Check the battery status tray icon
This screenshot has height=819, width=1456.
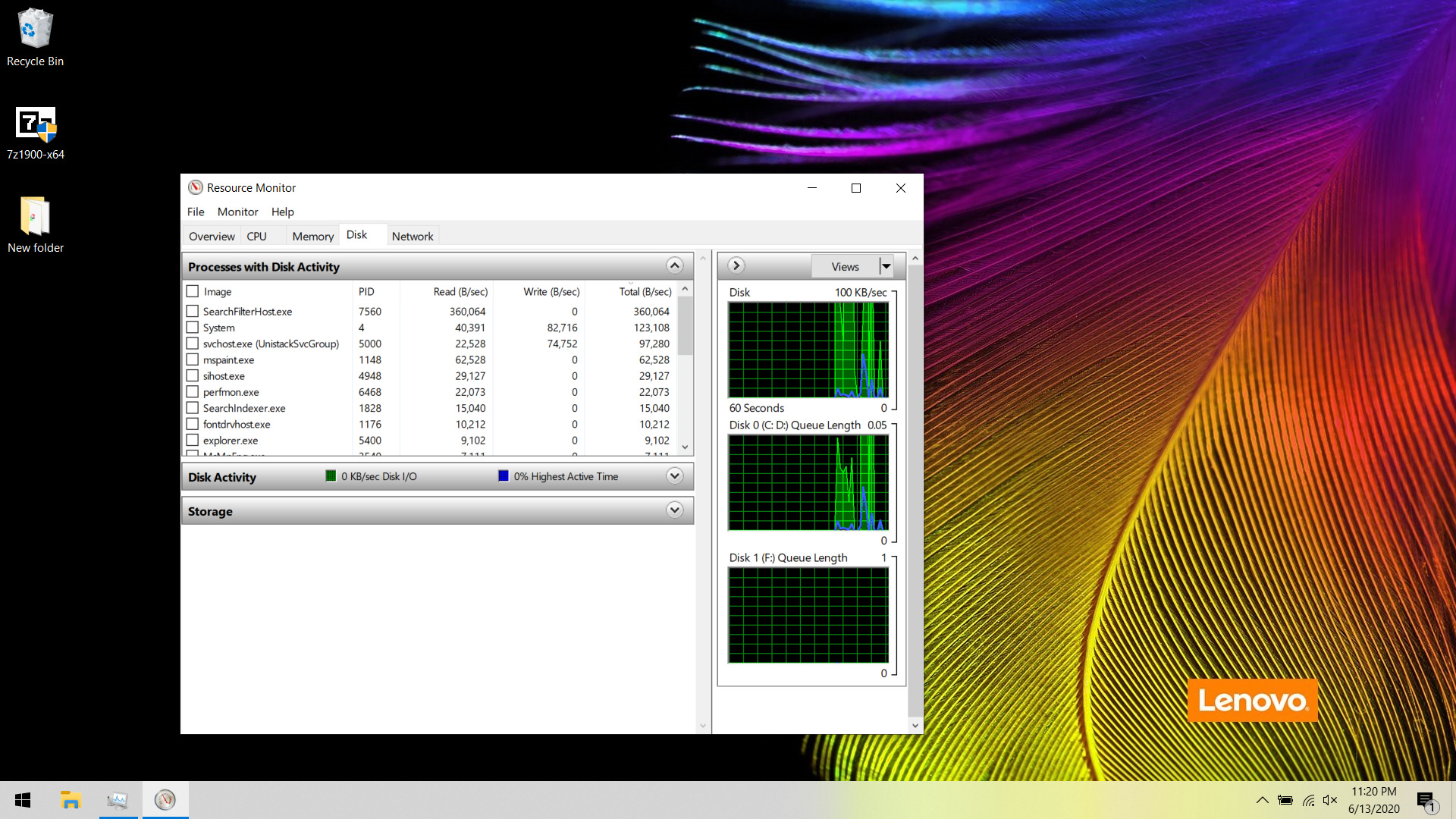(1285, 800)
